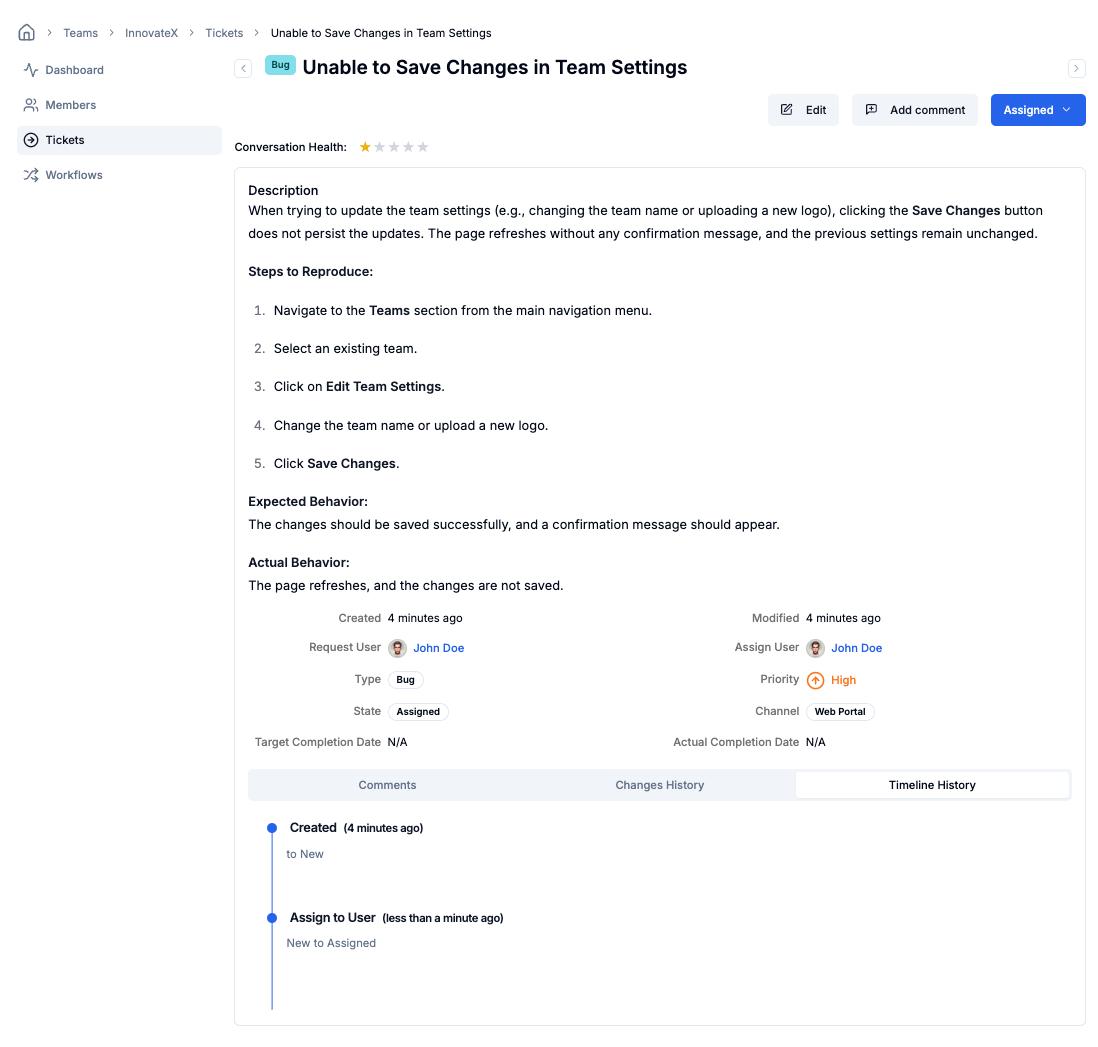Click the High priority arrow icon
The width and height of the screenshot is (1098, 1047).
point(815,680)
